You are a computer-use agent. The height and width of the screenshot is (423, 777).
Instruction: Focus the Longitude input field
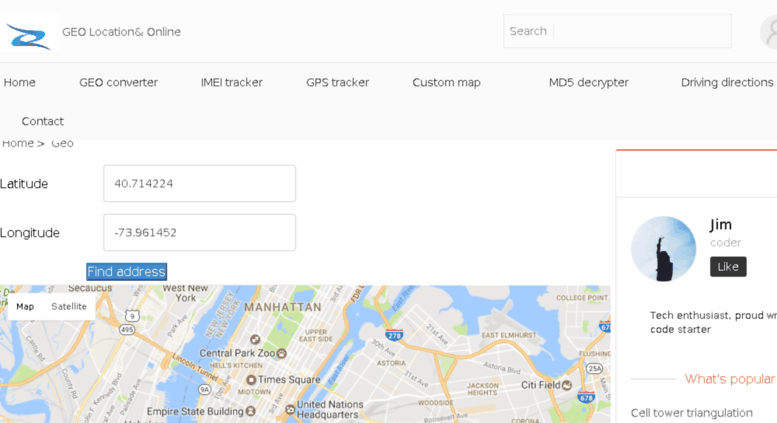point(200,232)
